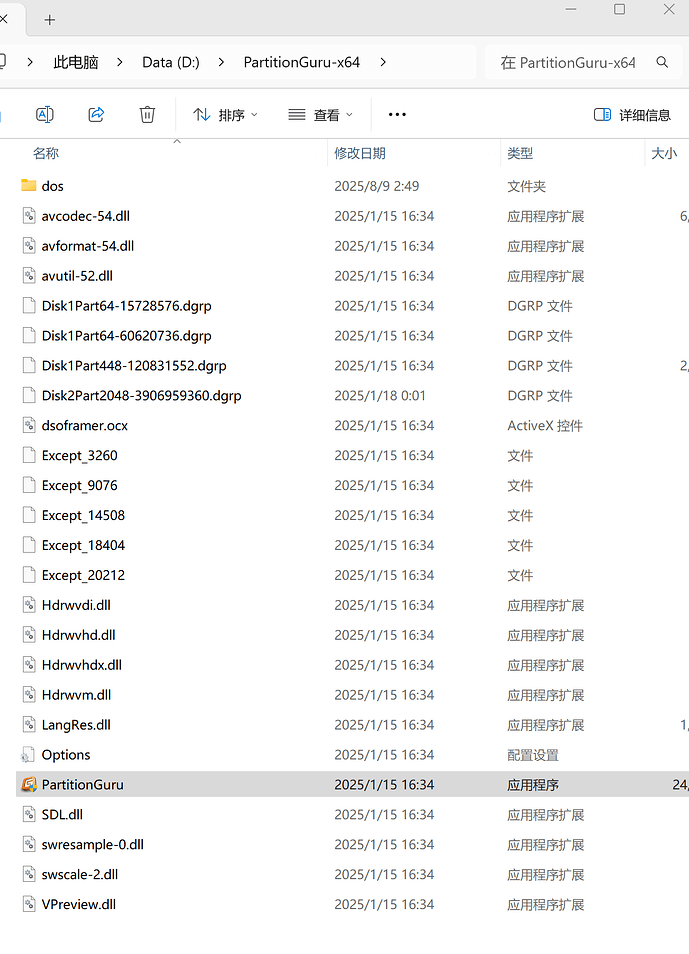689x954 pixels.
Task: Select the PartitionGuru application icon
Action: 29,784
